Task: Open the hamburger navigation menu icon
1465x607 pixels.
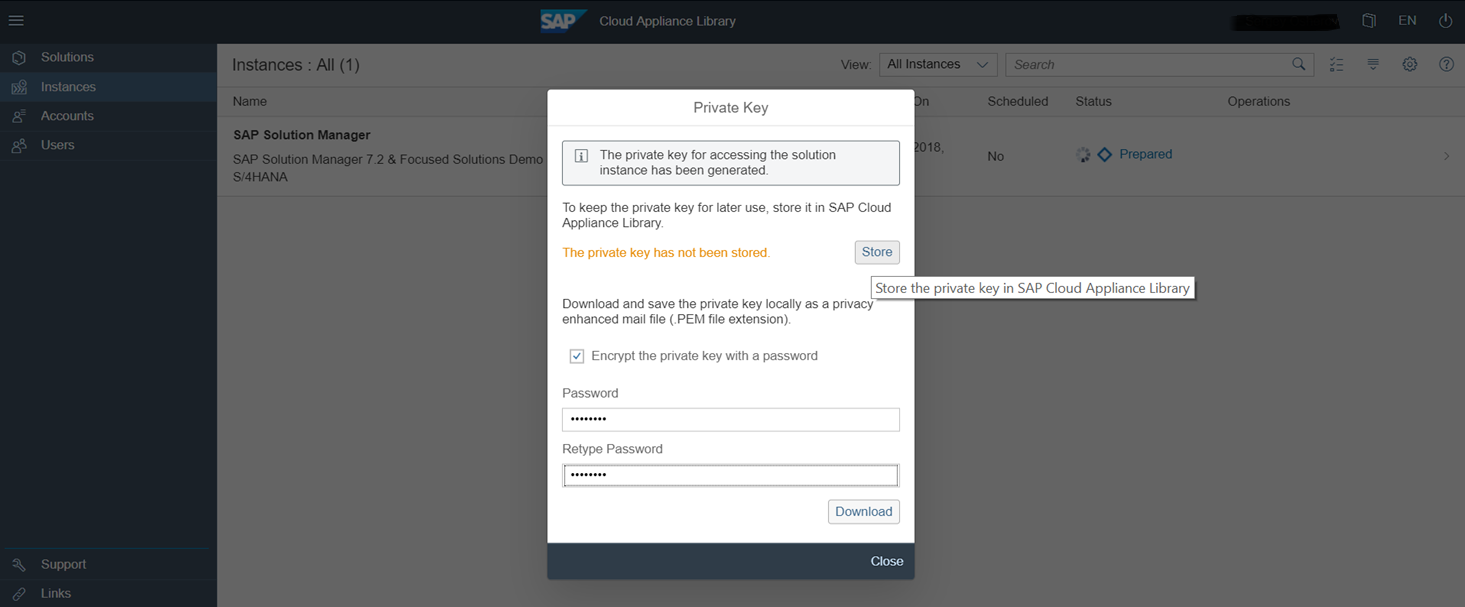Action: point(16,20)
